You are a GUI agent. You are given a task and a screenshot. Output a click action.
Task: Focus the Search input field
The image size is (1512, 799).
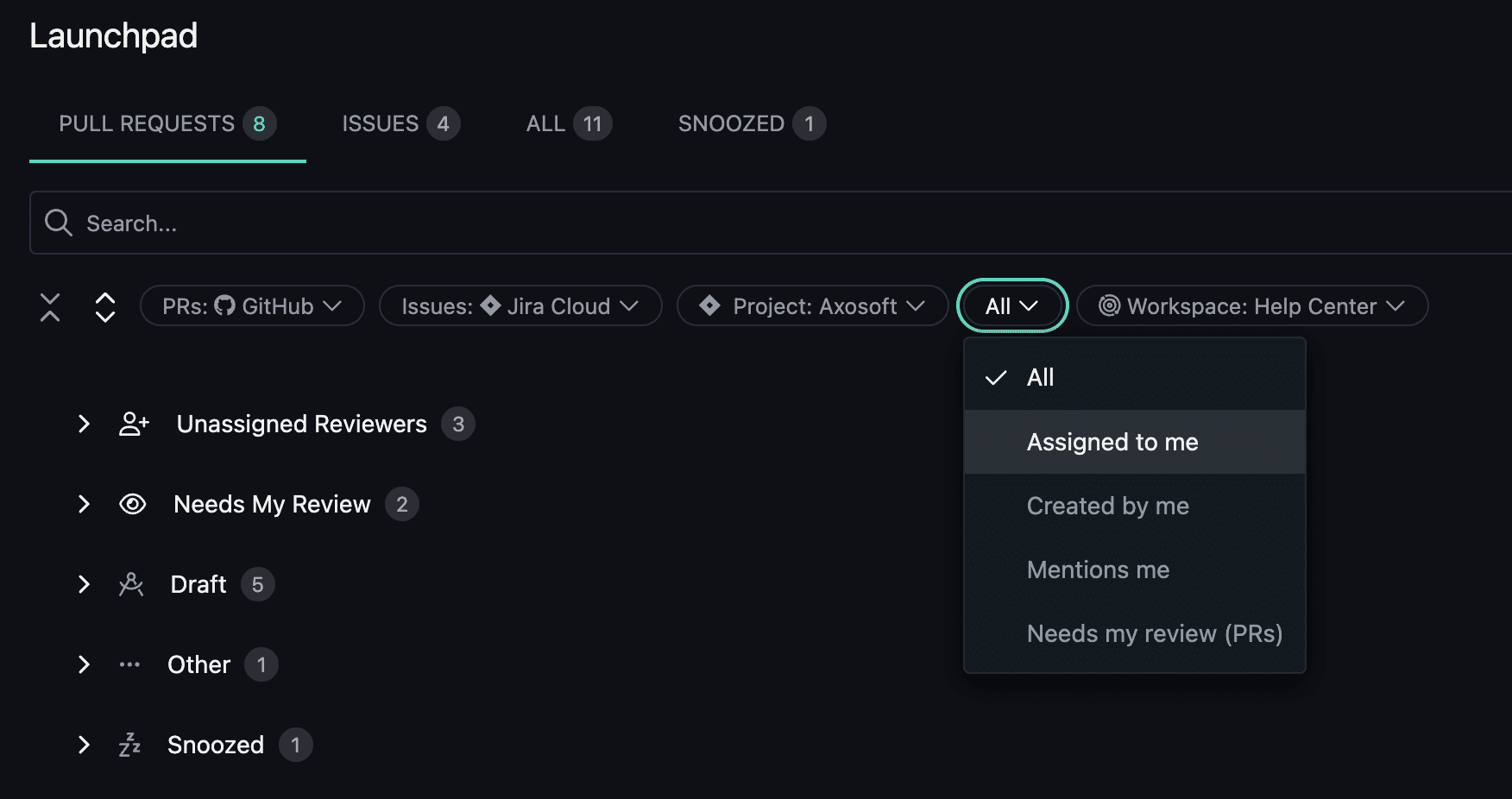[x=771, y=223]
